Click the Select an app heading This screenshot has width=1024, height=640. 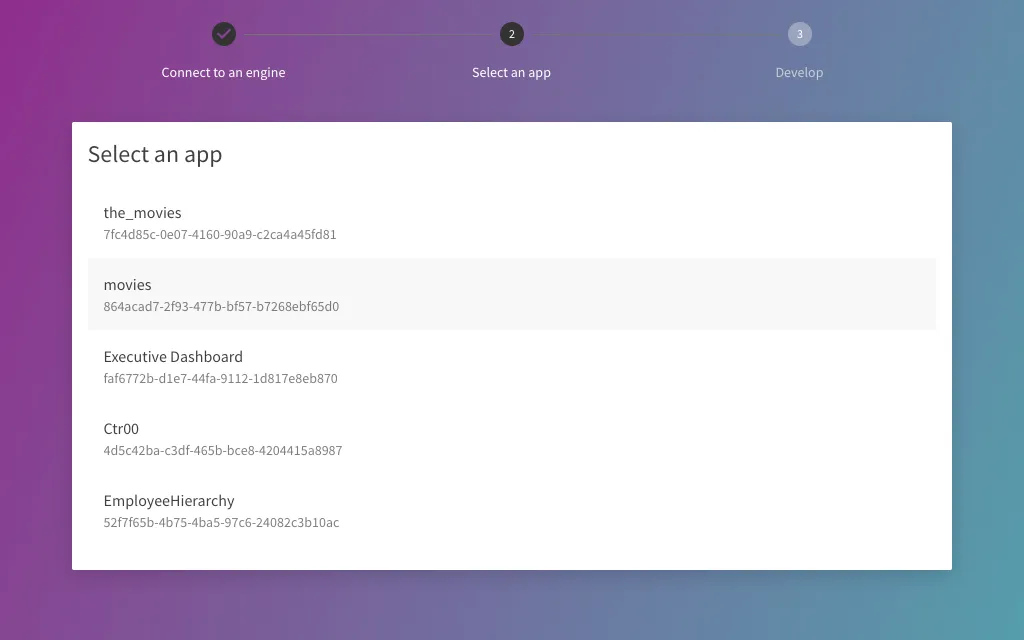(155, 155)
